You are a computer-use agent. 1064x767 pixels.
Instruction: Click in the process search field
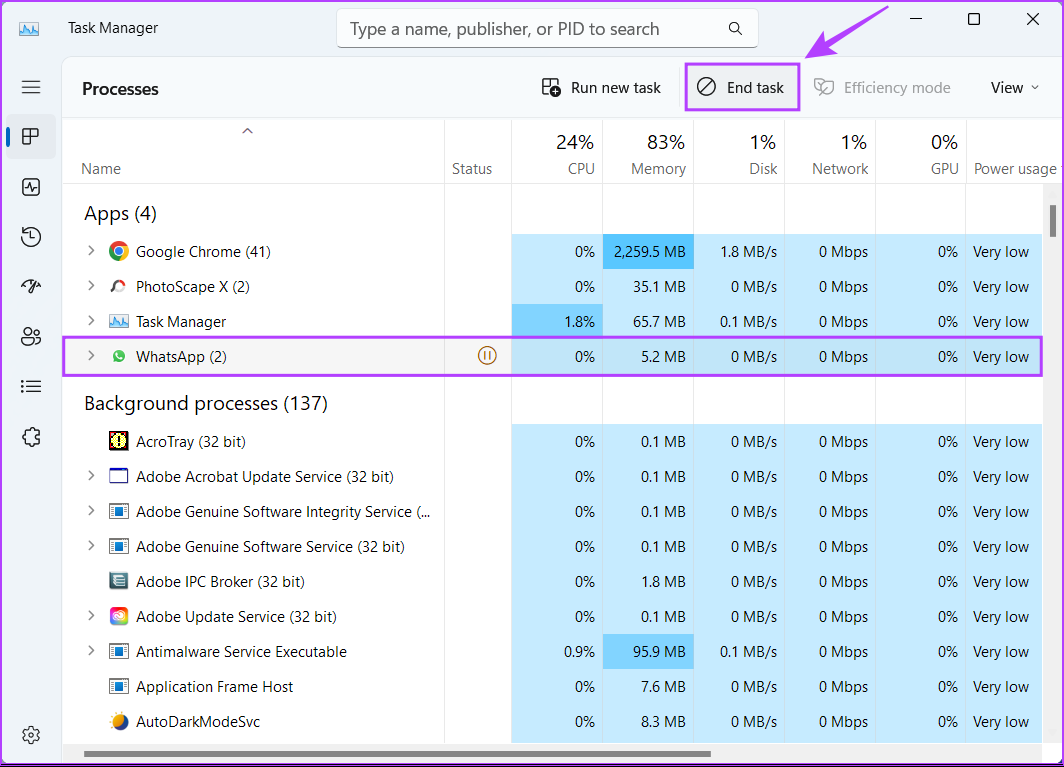pos(547,28)
